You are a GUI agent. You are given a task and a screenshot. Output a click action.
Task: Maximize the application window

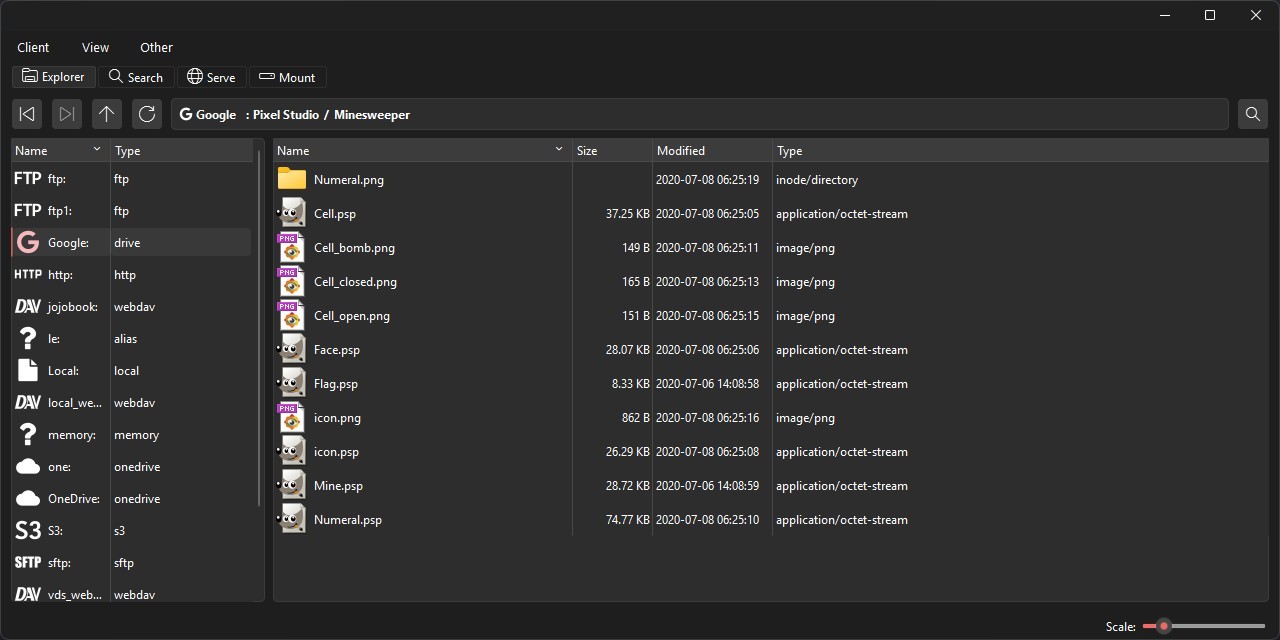click(1210, 15)
